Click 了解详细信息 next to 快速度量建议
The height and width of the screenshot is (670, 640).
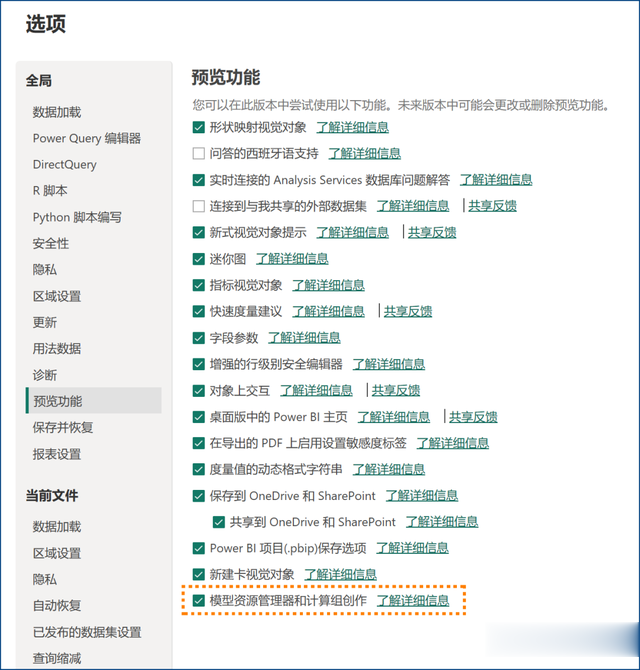pos(328,311)
